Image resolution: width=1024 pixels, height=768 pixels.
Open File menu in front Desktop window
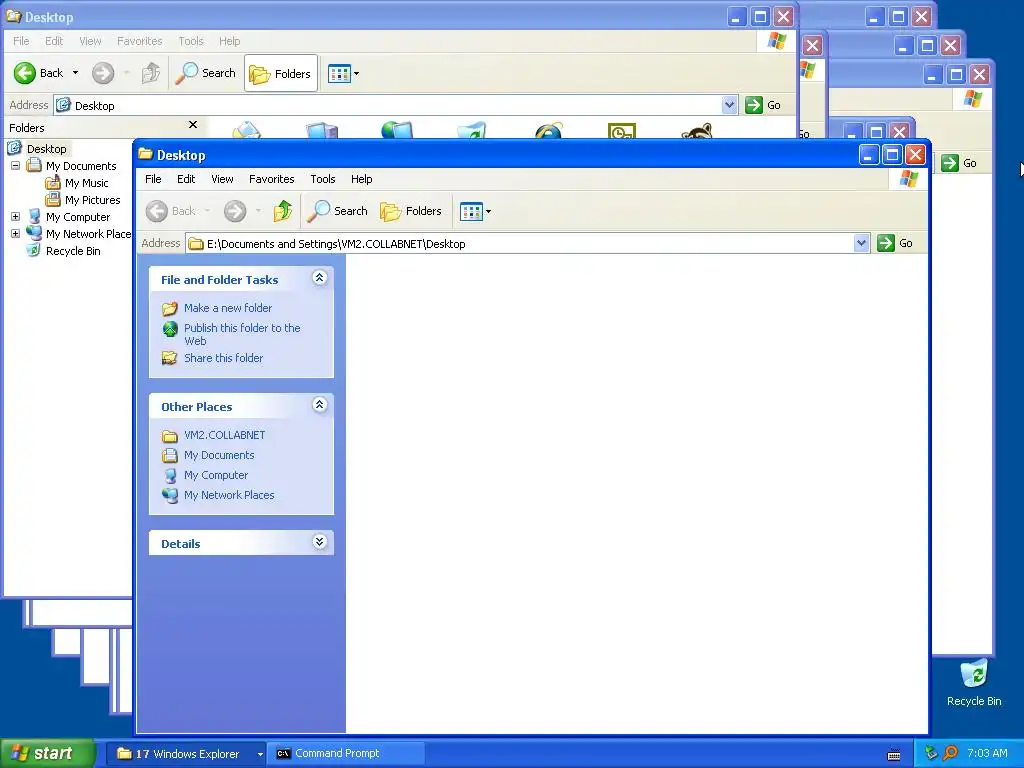pos(153,179)
